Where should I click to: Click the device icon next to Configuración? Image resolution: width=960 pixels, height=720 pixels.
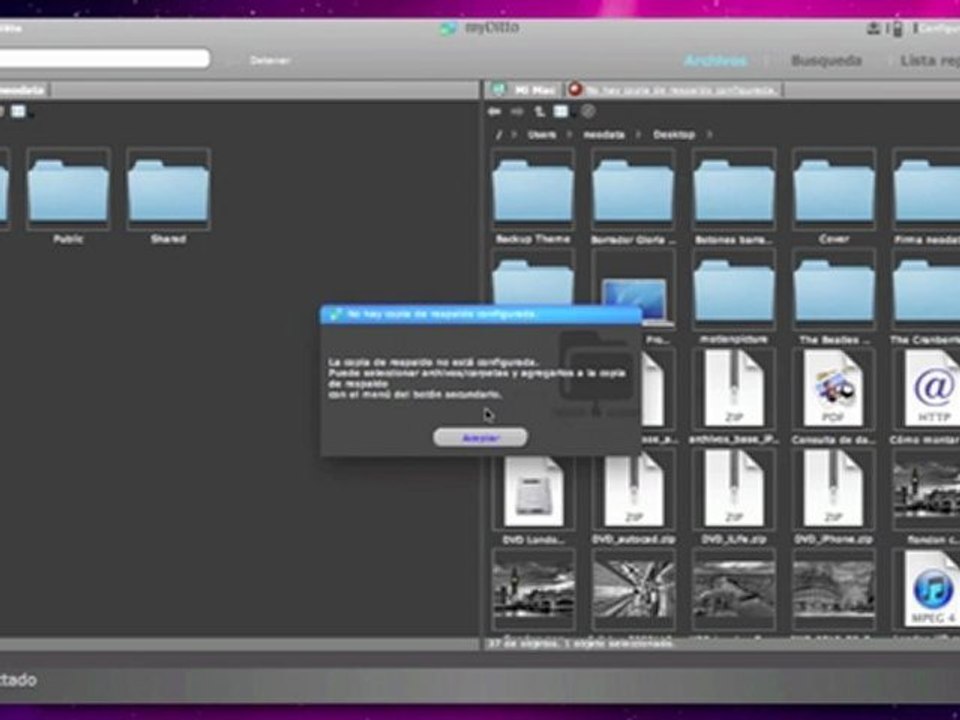(x=896, y=29)
